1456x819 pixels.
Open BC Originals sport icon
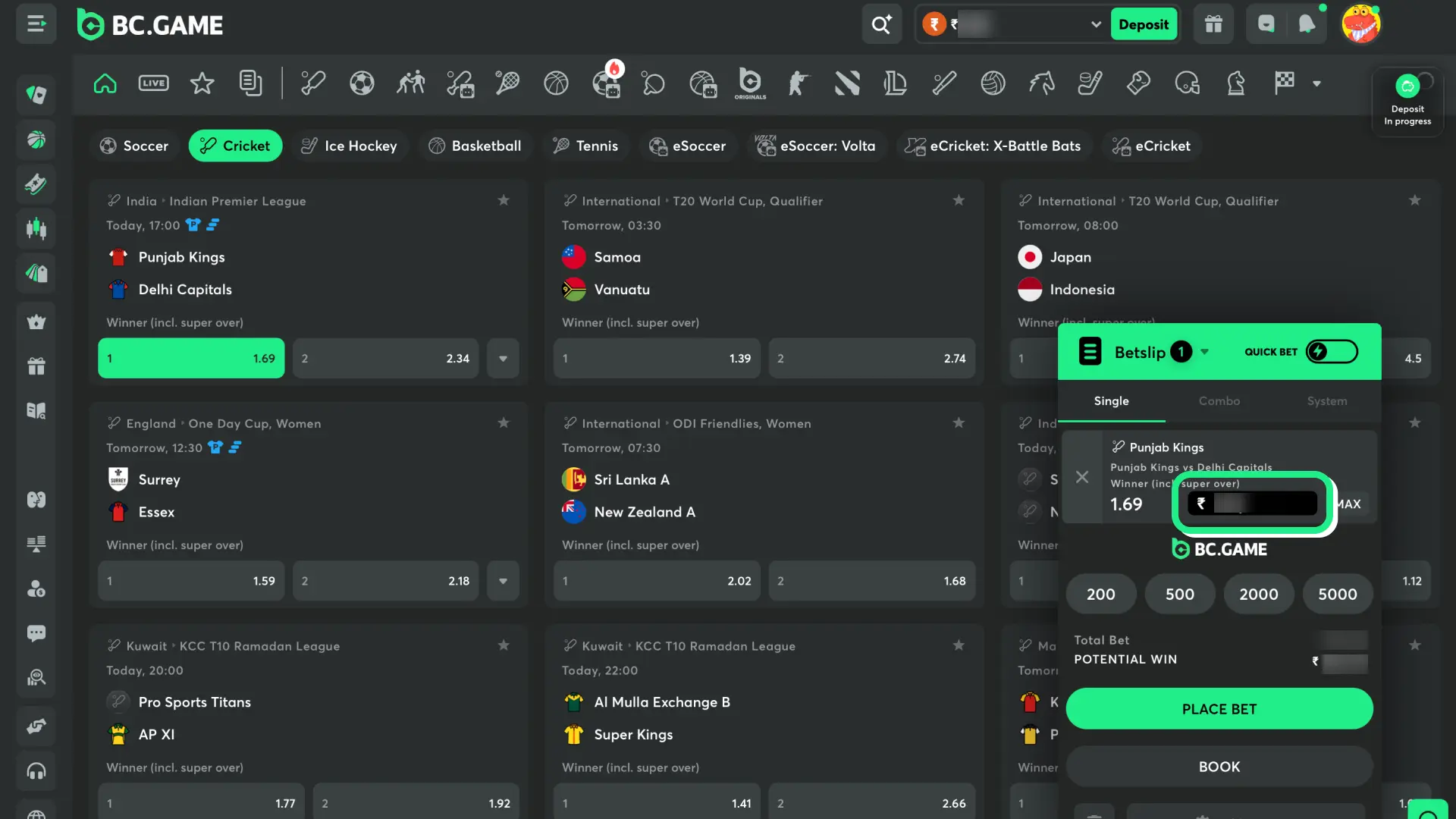pyautogui.click(x=750, y=83)
